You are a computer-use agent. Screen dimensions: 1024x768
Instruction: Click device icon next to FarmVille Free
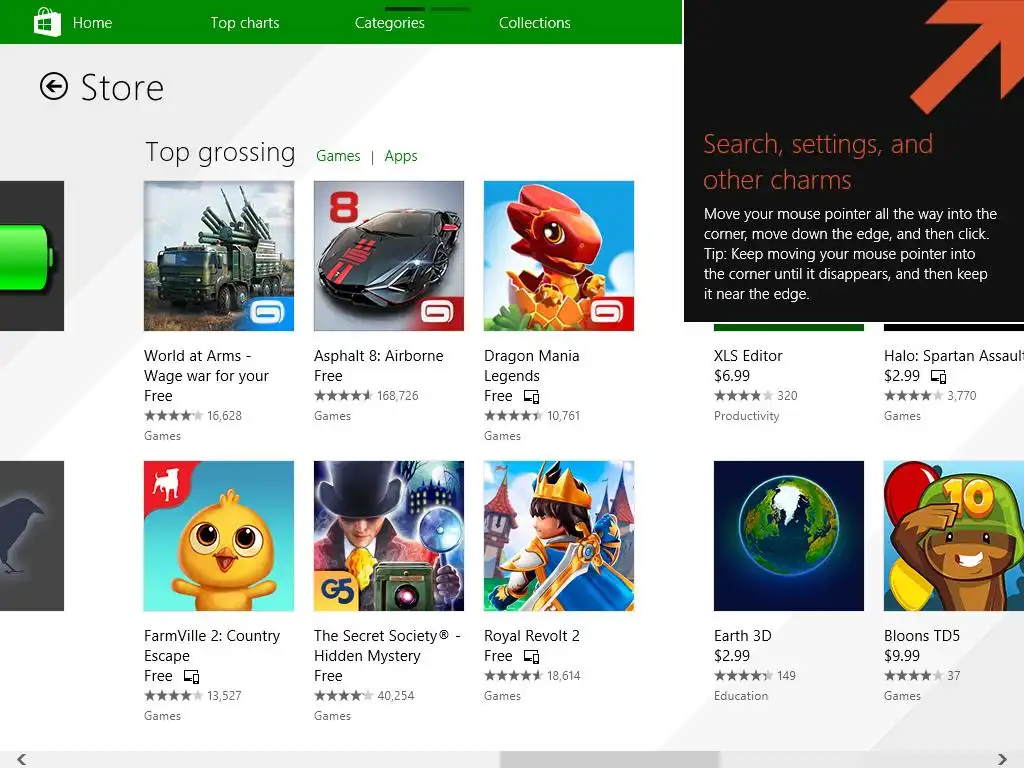click(191, 677)
